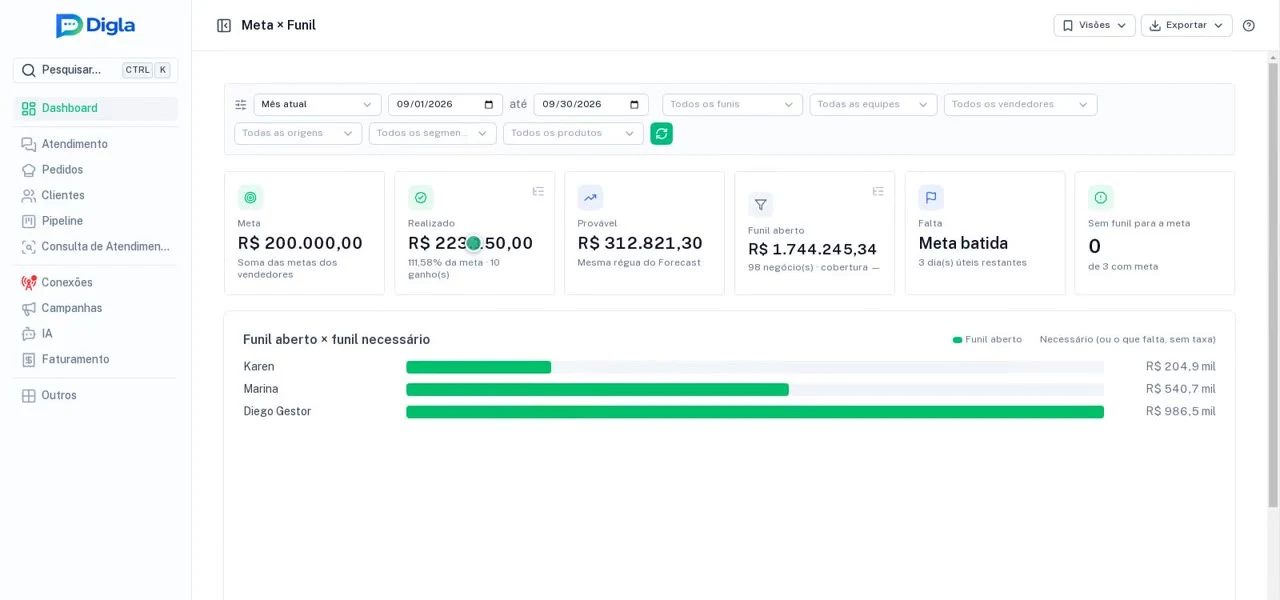
Task: Open Conexões in the sidebar
Action: coord(96,283)
